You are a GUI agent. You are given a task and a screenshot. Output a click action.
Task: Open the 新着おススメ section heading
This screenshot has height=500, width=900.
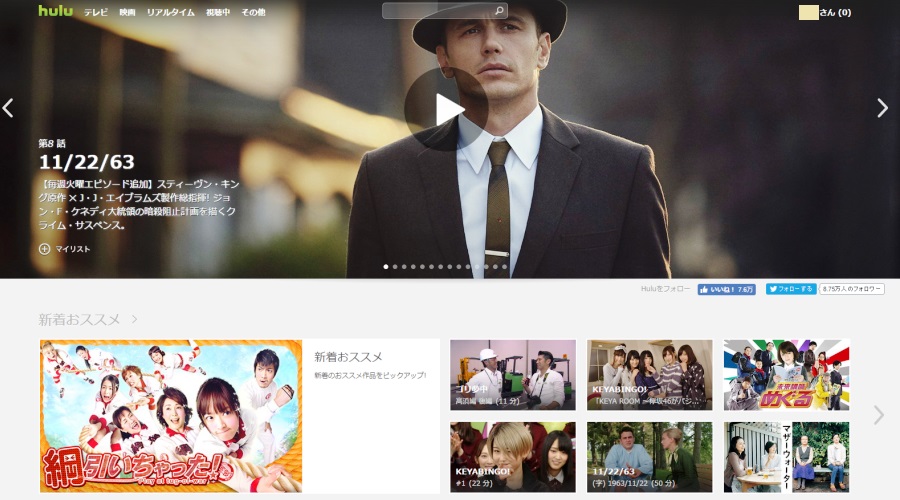[x=79, y=319]
